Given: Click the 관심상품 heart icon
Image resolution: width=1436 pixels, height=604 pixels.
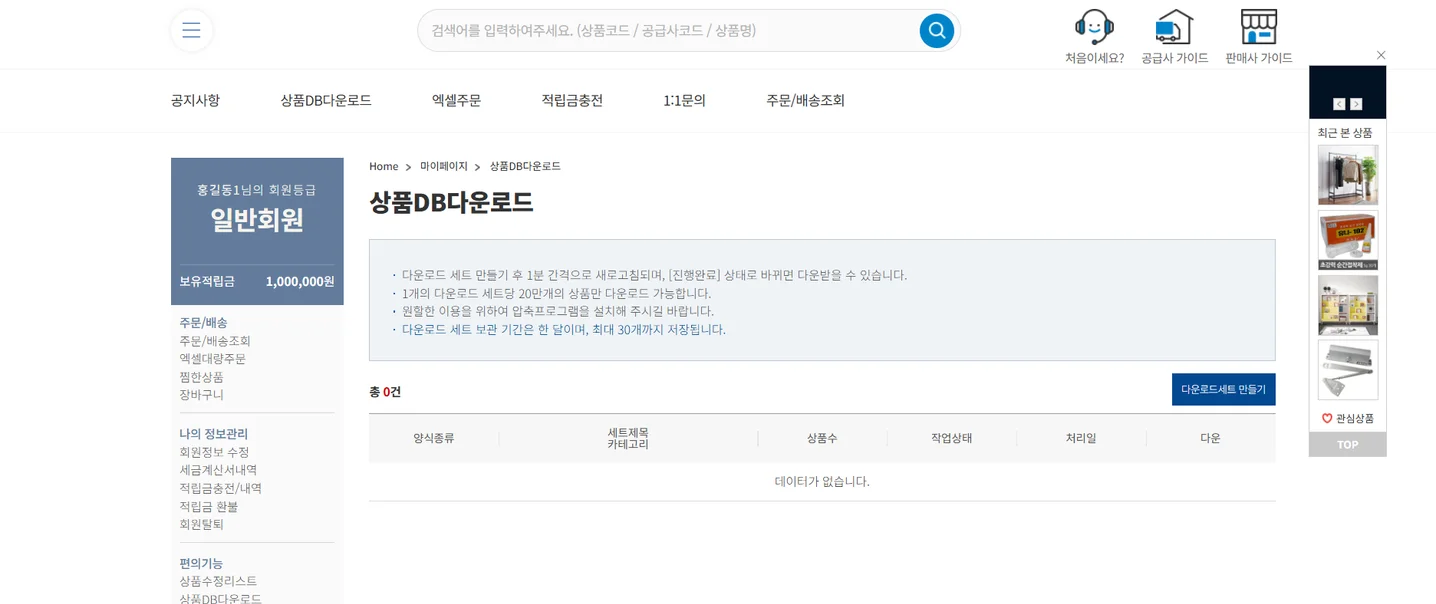Looking at the screenshot, I should pyautogui.click(x=1327, y=418).
